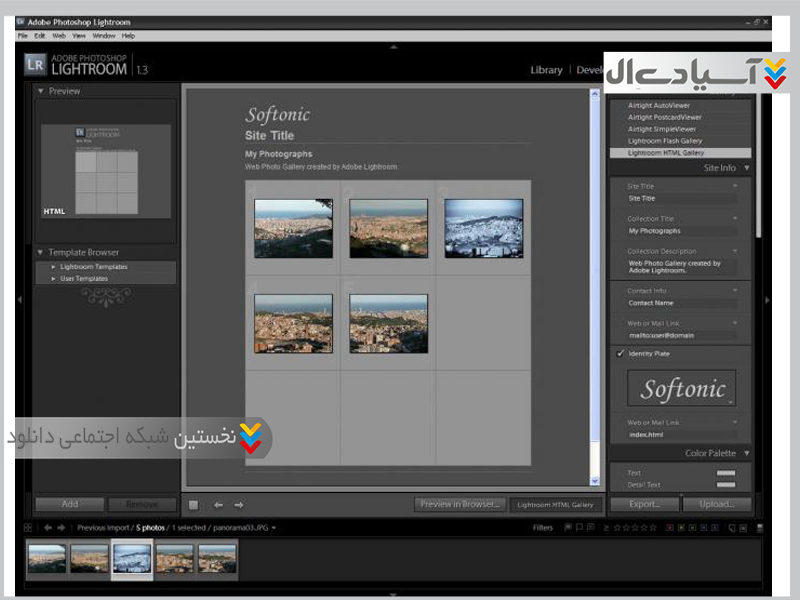
Task: Click the filmstrip forward navigation arrow
Action: point(62,527)
